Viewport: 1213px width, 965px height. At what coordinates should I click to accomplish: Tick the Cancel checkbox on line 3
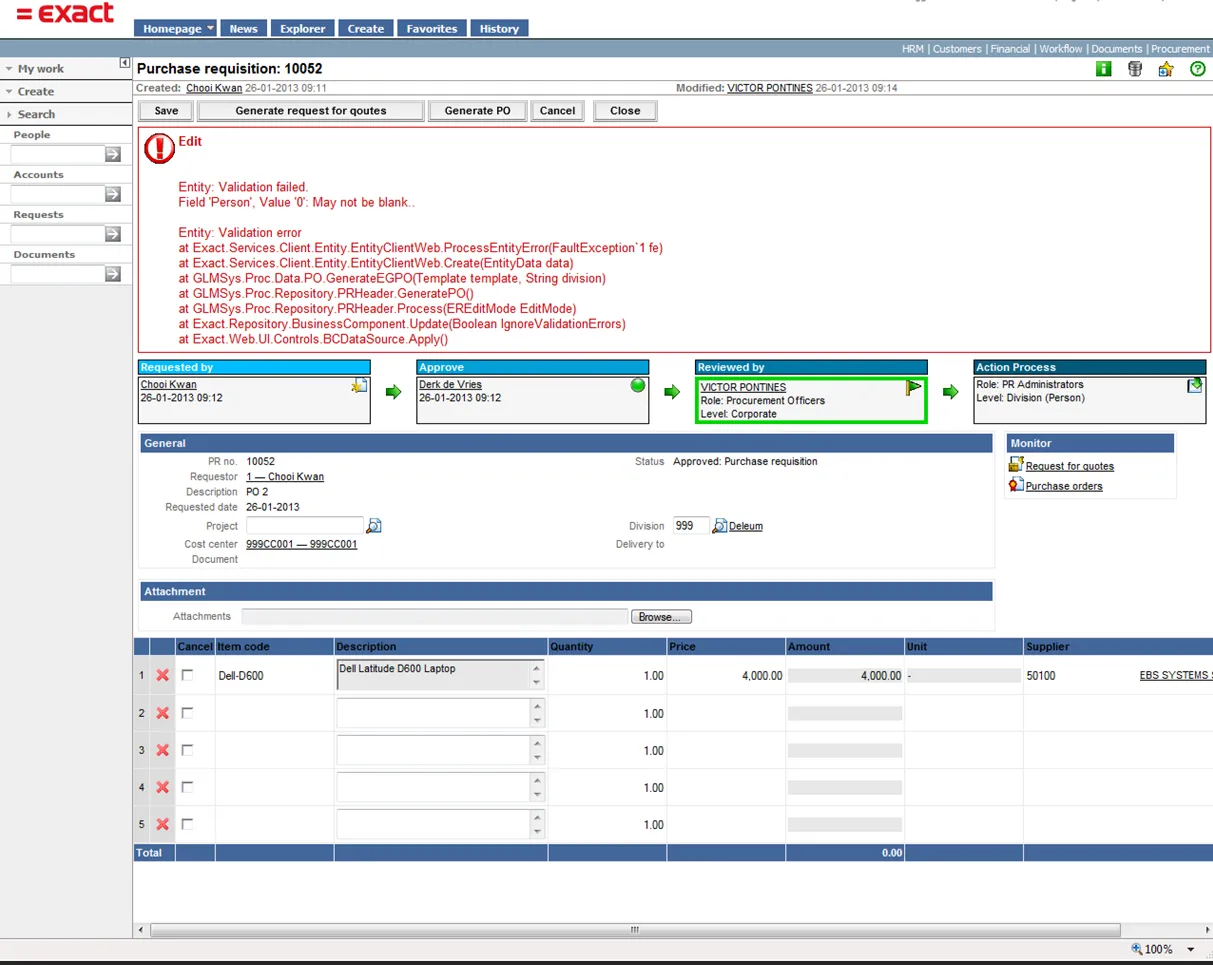coord(187,750)
